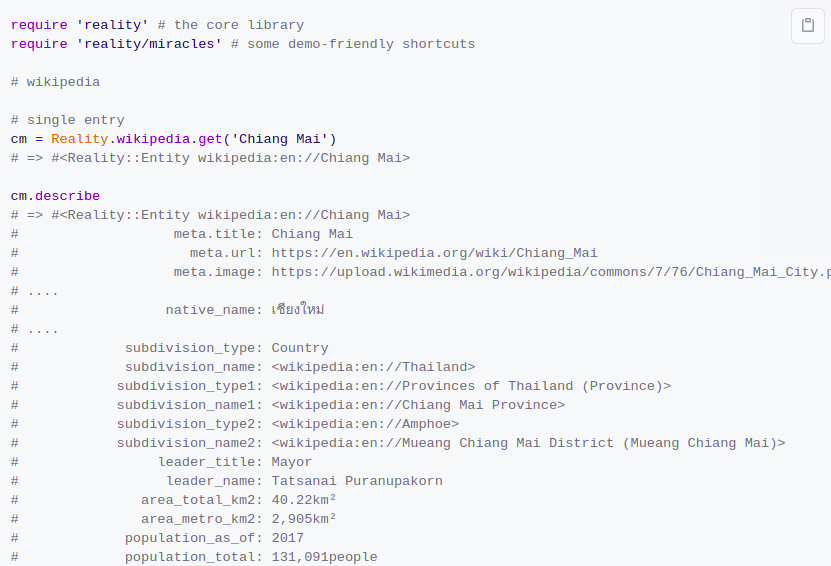Click the meta.url Wikipedia address text
This screenshot has width=831, height=566.
pyautogui.click(x=434, y=253)
